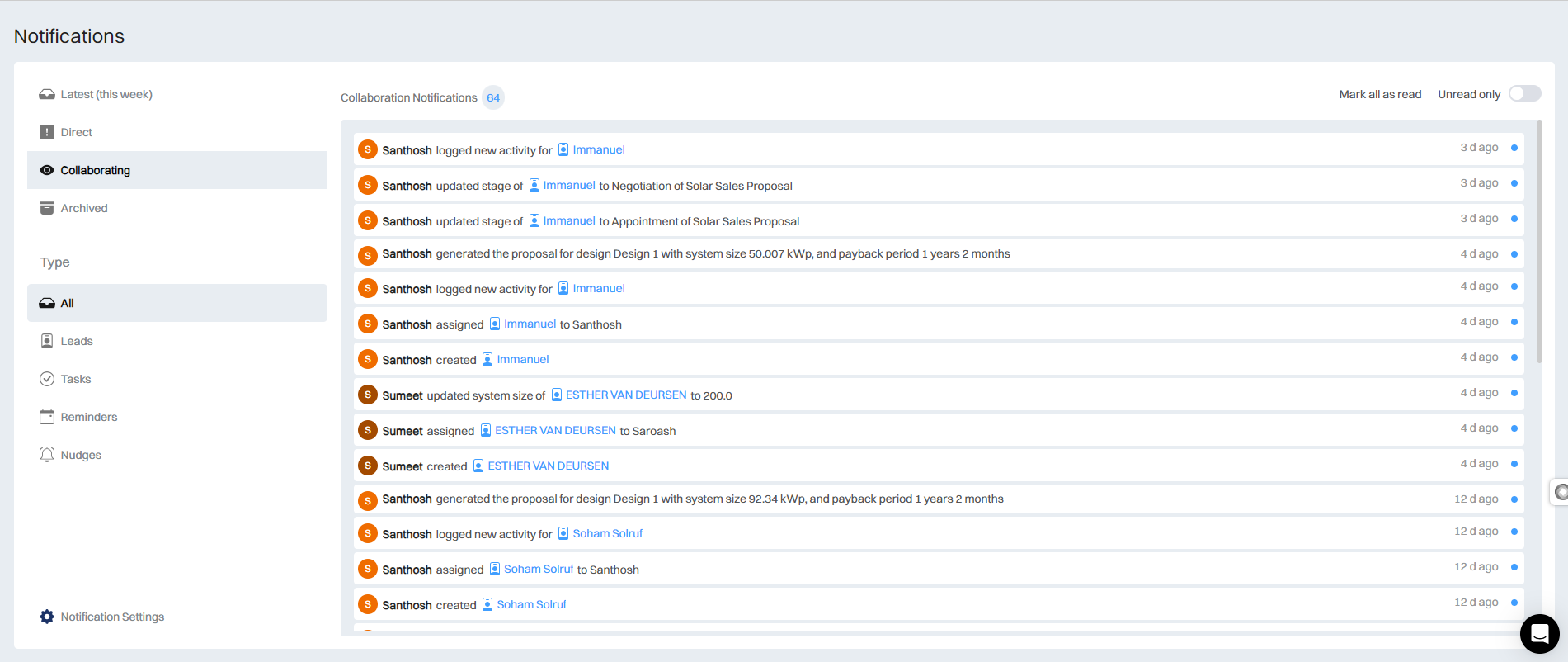Click the Reminders calendar icon in sidebar

tap(47, 417)
